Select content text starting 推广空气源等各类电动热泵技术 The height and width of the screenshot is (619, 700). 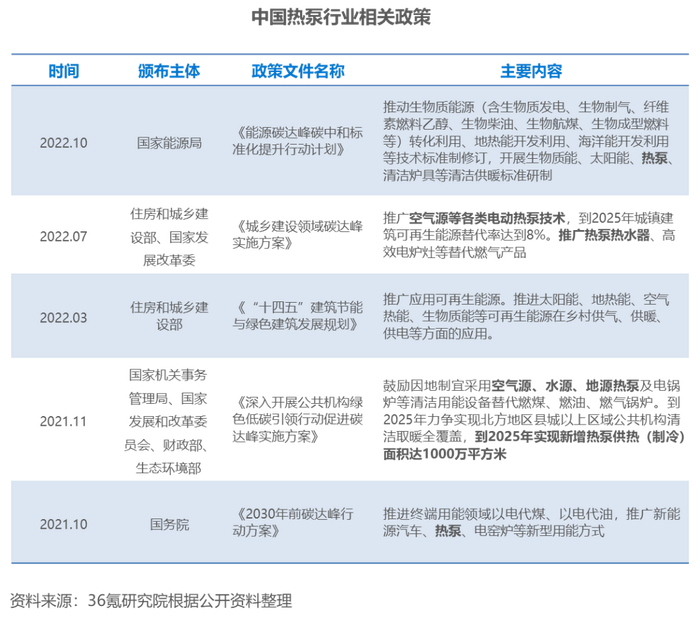pyautogui.click(x=529, y=235)
